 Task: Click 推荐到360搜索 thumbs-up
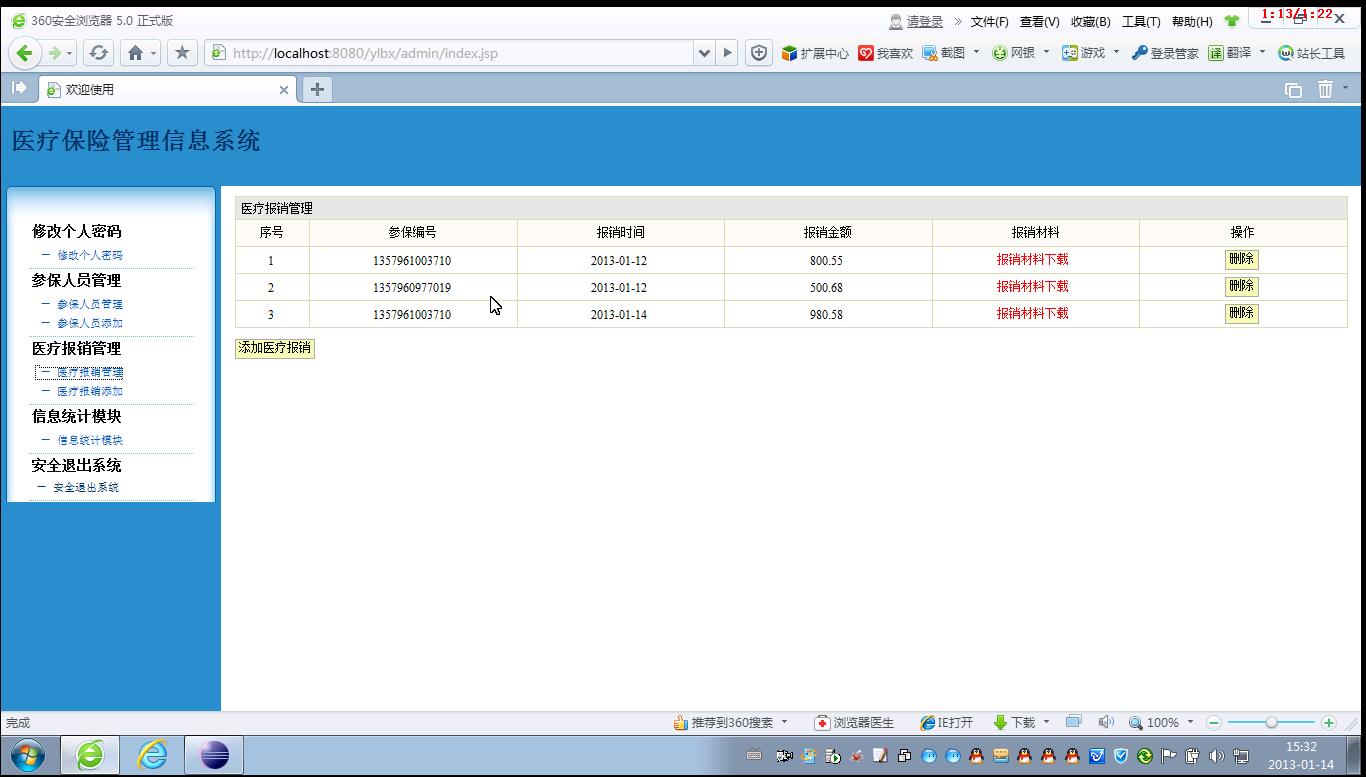(724, 722)
